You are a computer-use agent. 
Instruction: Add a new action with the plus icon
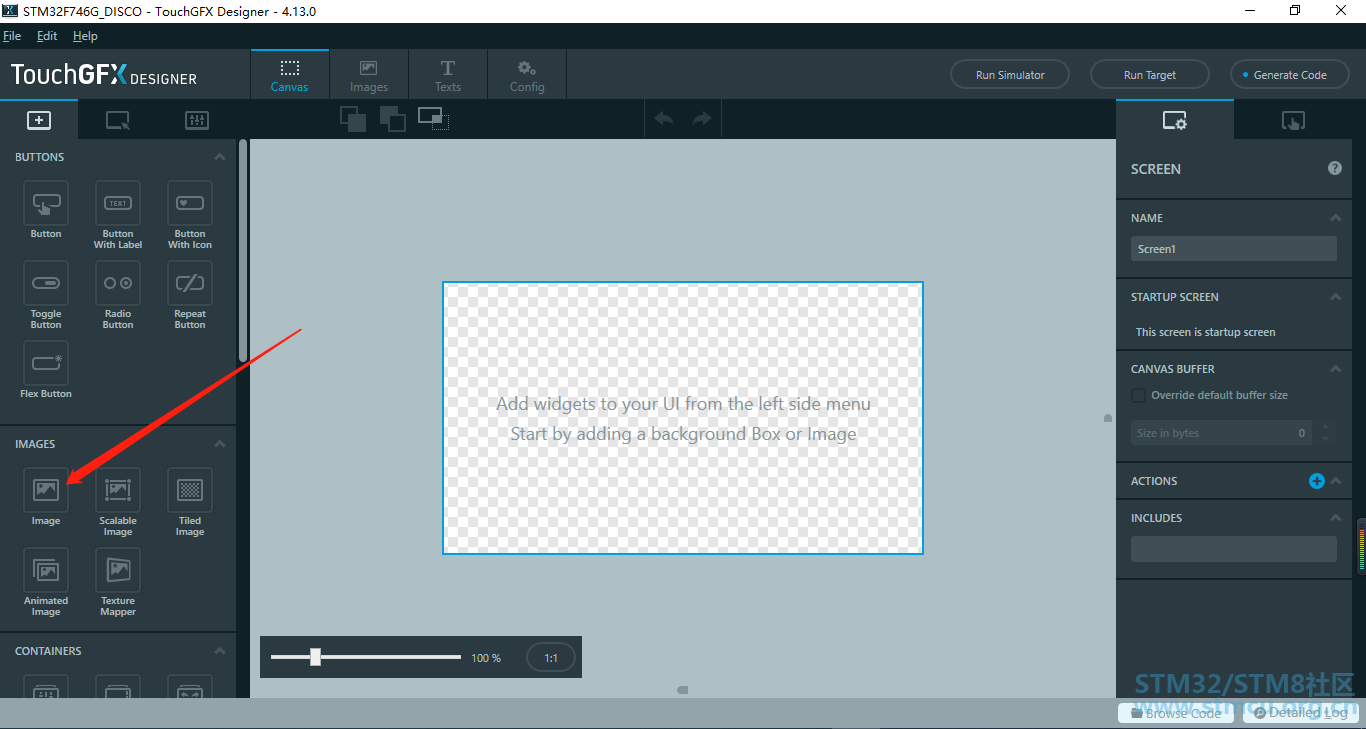click(1317, 481)
